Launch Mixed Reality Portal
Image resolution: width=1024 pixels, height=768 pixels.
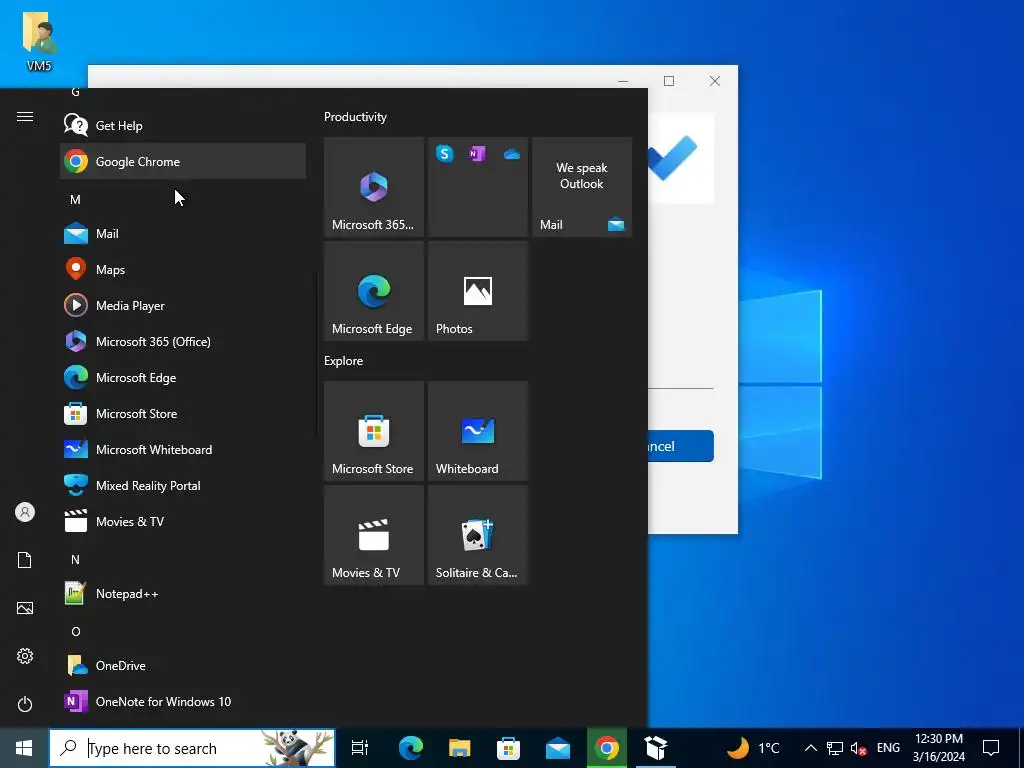pyautogui.click(x=183, y=485)
